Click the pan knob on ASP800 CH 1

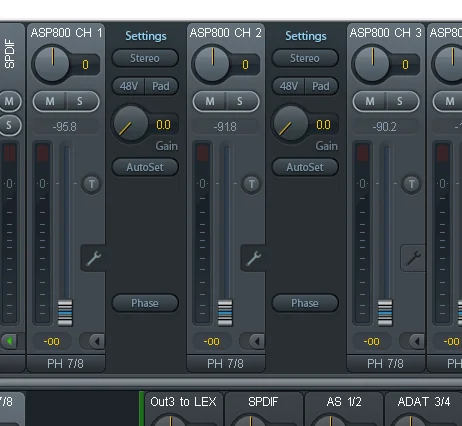52,63
